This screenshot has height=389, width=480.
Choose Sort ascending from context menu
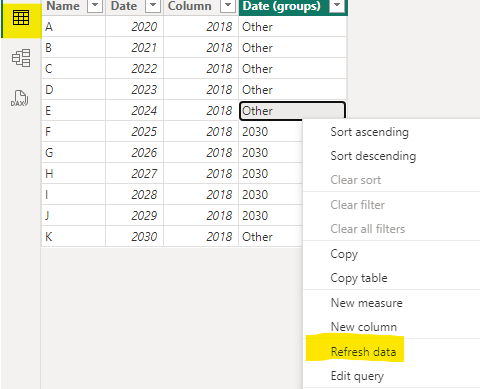[369, 132]
